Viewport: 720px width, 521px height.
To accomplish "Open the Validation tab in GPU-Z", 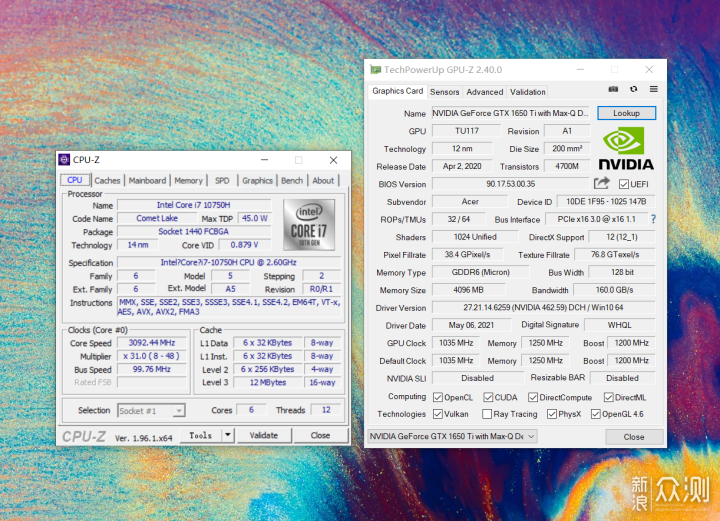I will [528, 92].
